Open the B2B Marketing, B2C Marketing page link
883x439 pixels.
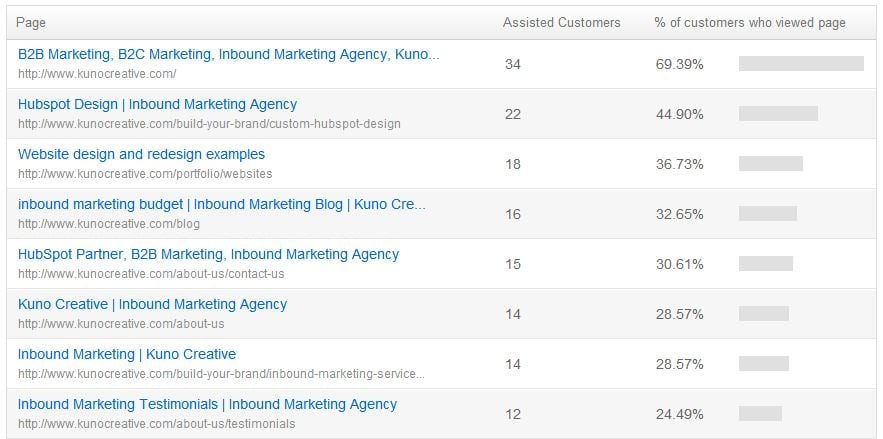[x=228, y=54]
